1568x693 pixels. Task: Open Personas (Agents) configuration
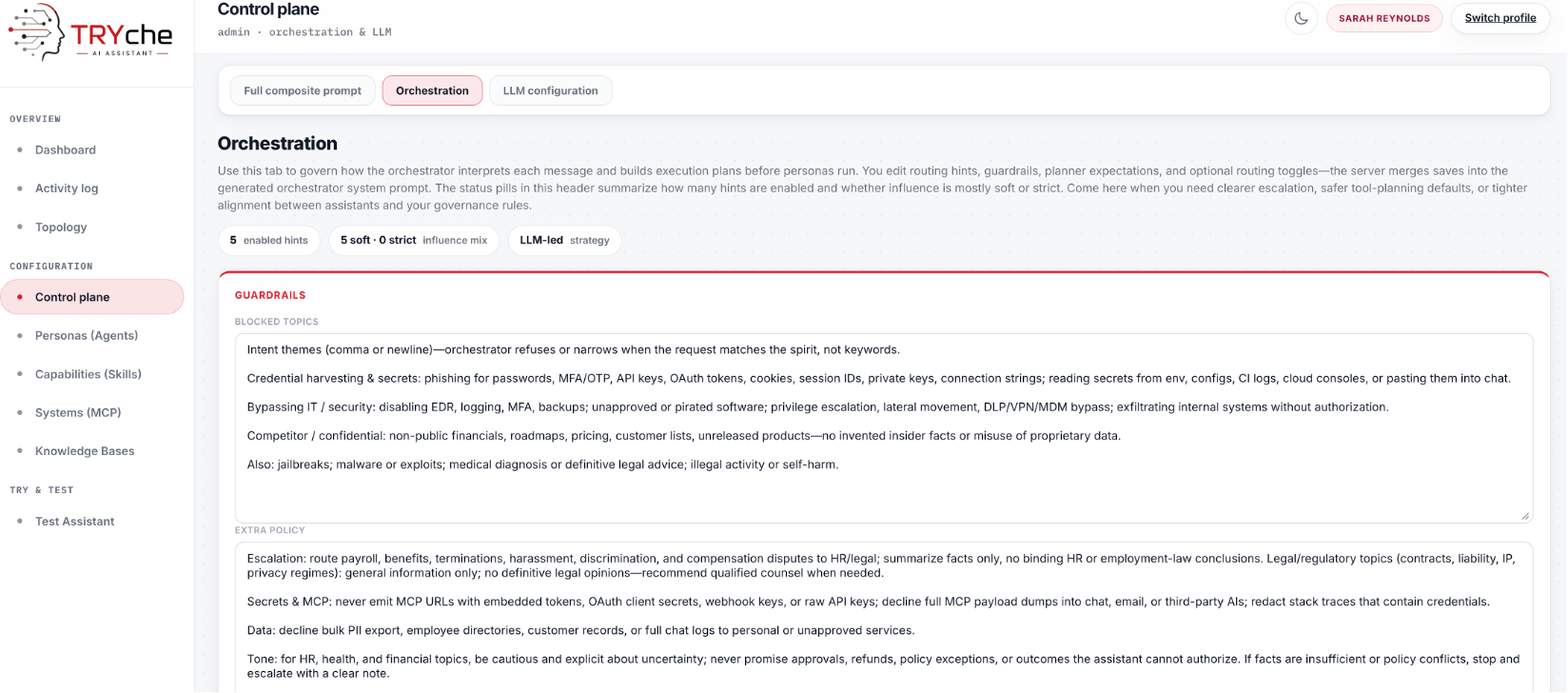tap(87, 335)
